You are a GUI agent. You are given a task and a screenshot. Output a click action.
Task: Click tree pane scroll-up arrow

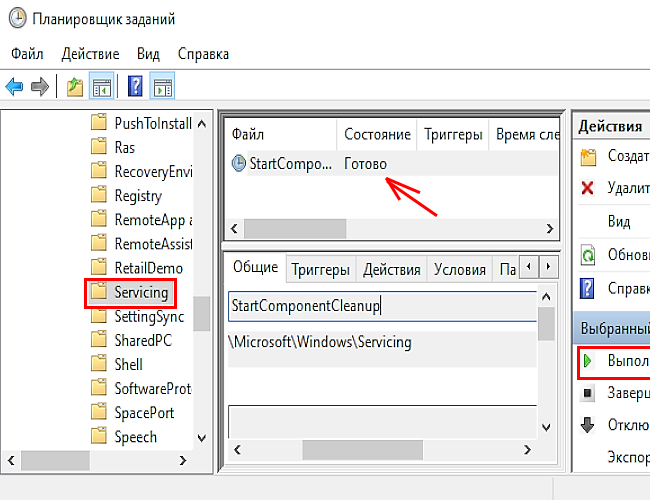pos(201,124)
